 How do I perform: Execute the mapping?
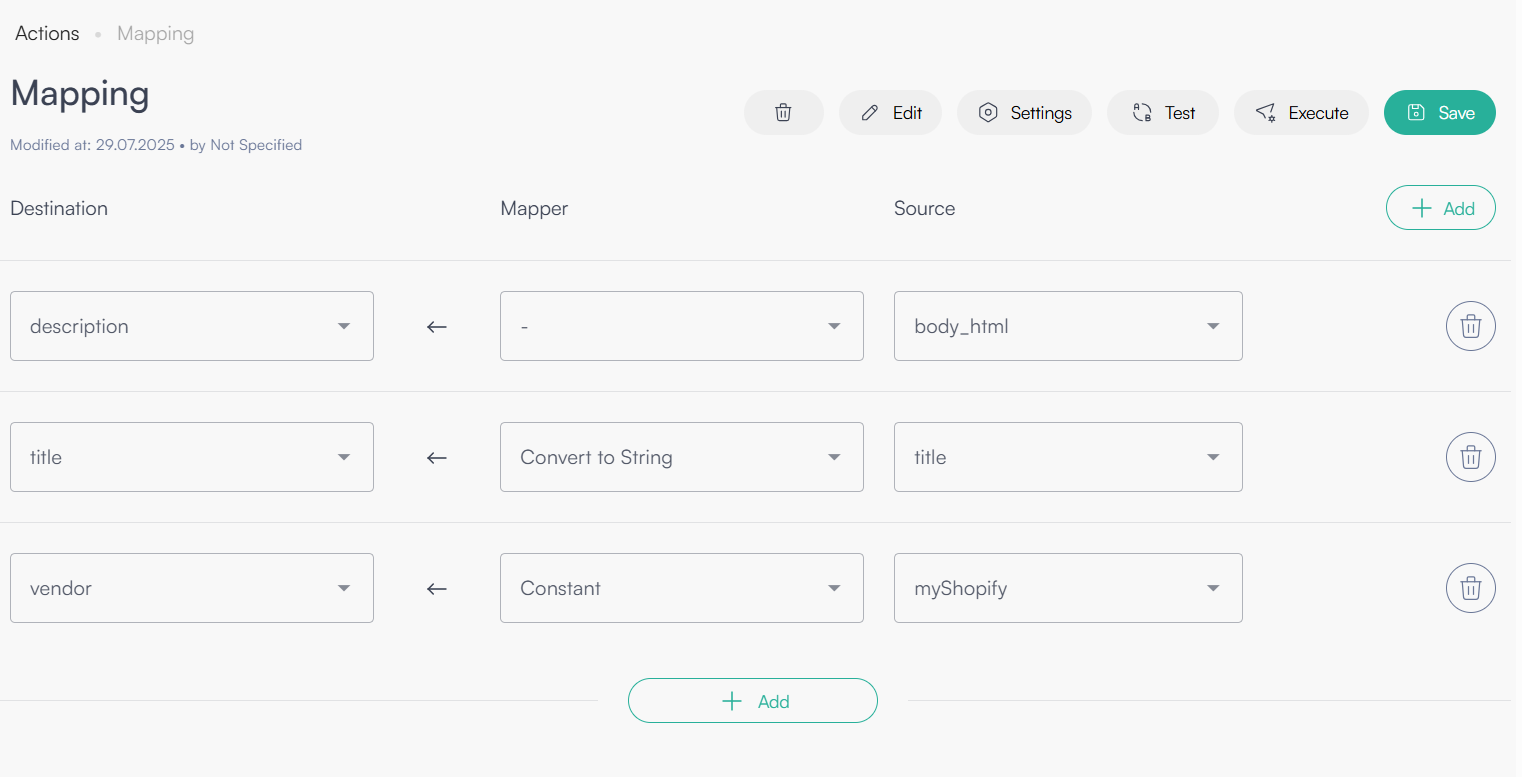coord(1301,113)
